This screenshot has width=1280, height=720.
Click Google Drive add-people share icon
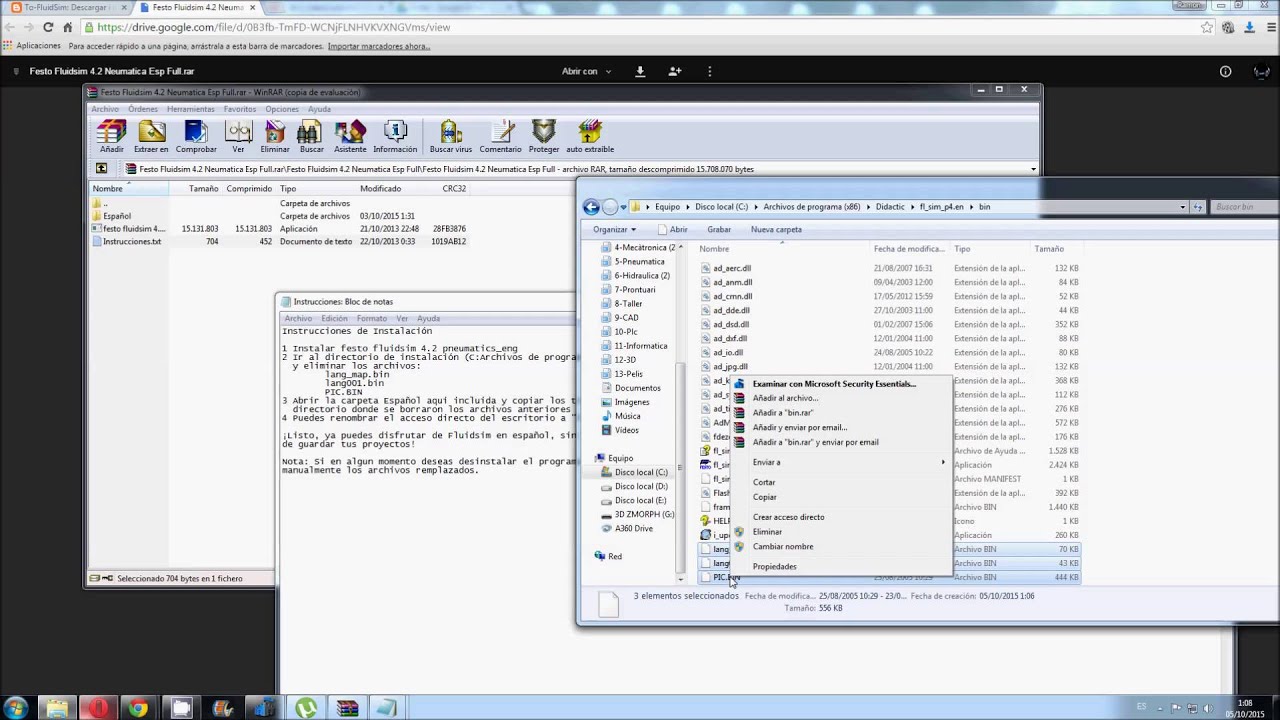tap(675, 71)
